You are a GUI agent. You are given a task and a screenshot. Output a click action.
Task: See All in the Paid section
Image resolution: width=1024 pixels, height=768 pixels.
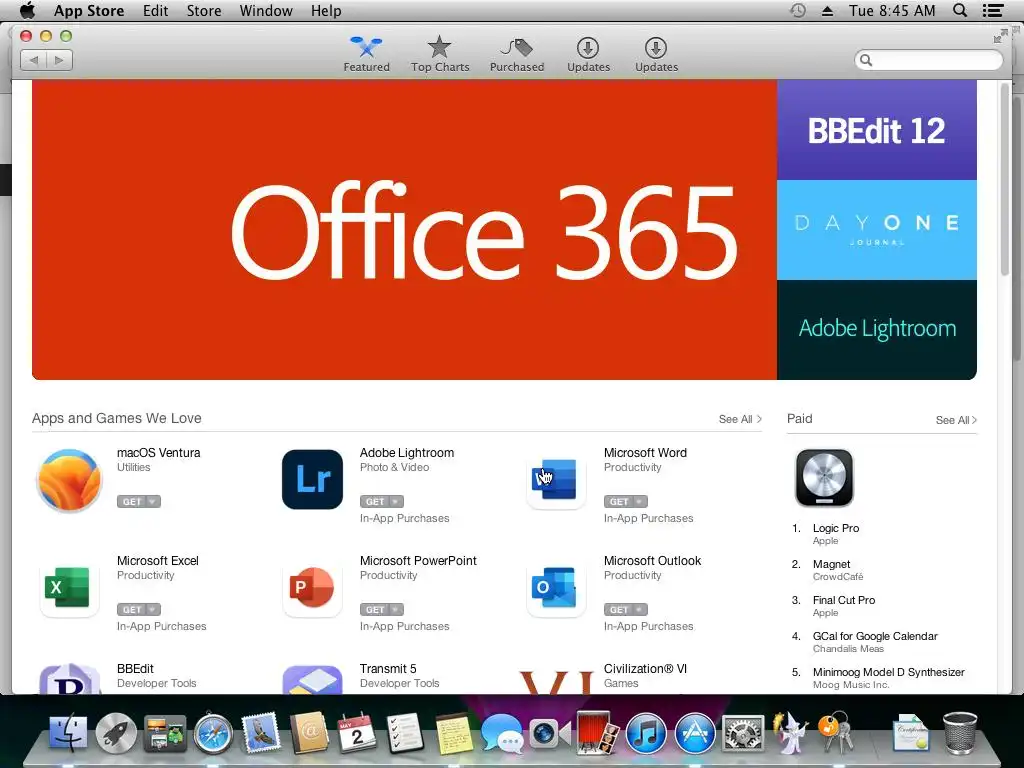pyautogui.click(x=956, y=420)
